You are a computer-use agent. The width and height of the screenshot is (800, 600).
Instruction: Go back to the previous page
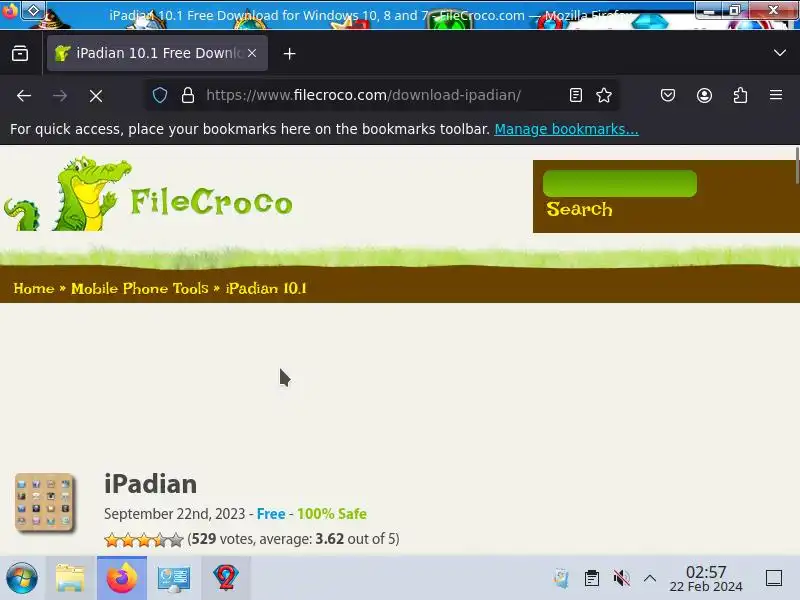pos(24,95)
